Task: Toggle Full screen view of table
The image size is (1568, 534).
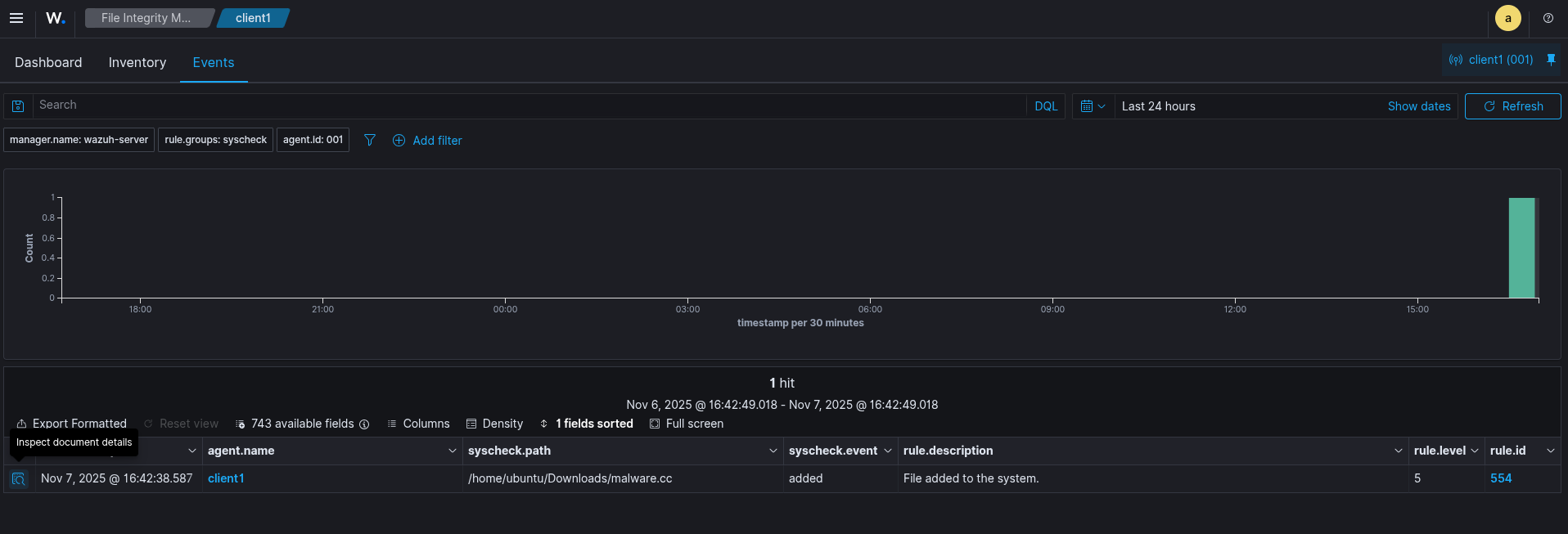Action: pos(687,424)
